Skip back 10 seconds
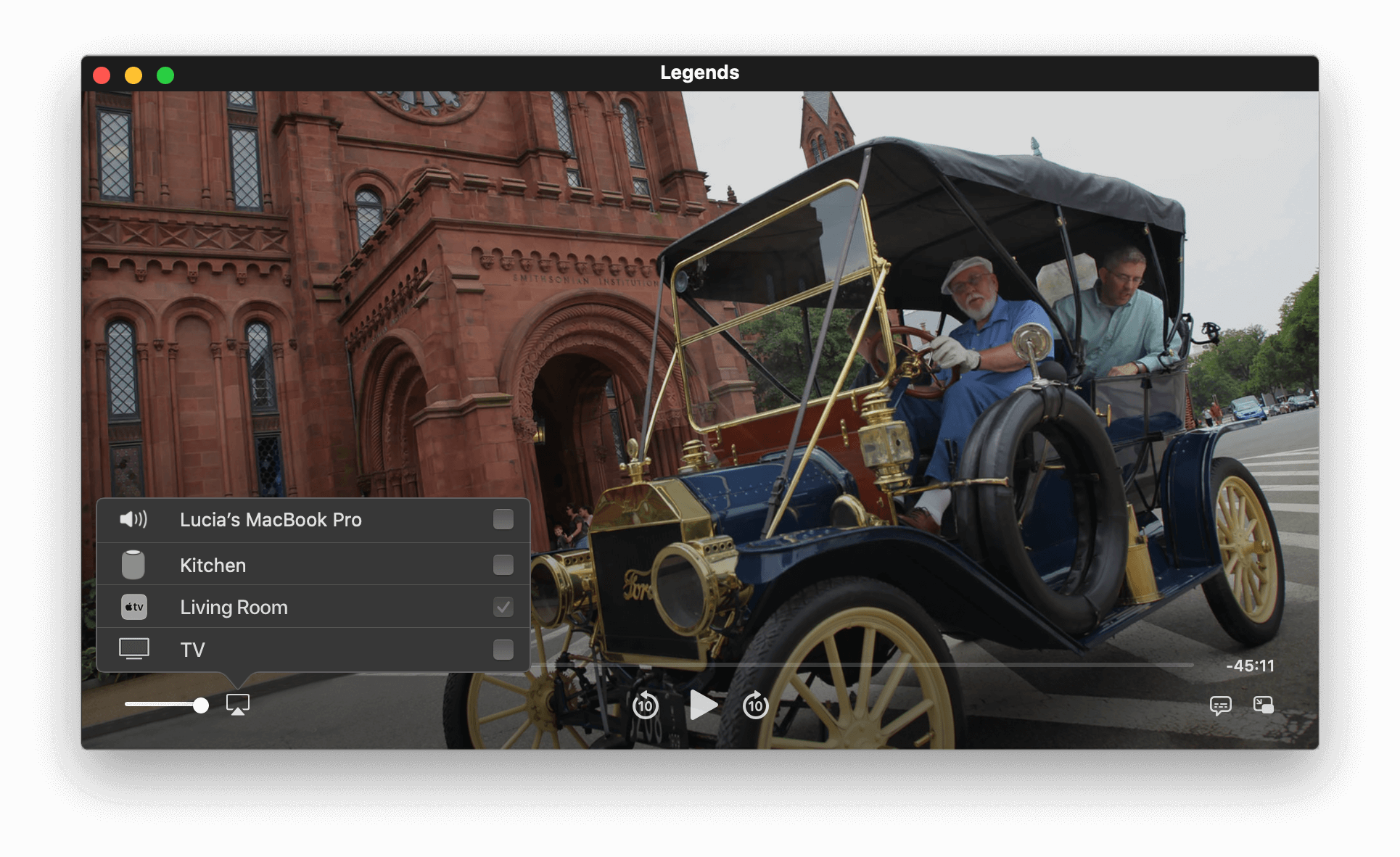The width and height of the screenshot is (1400, 857). click(645, 705)
